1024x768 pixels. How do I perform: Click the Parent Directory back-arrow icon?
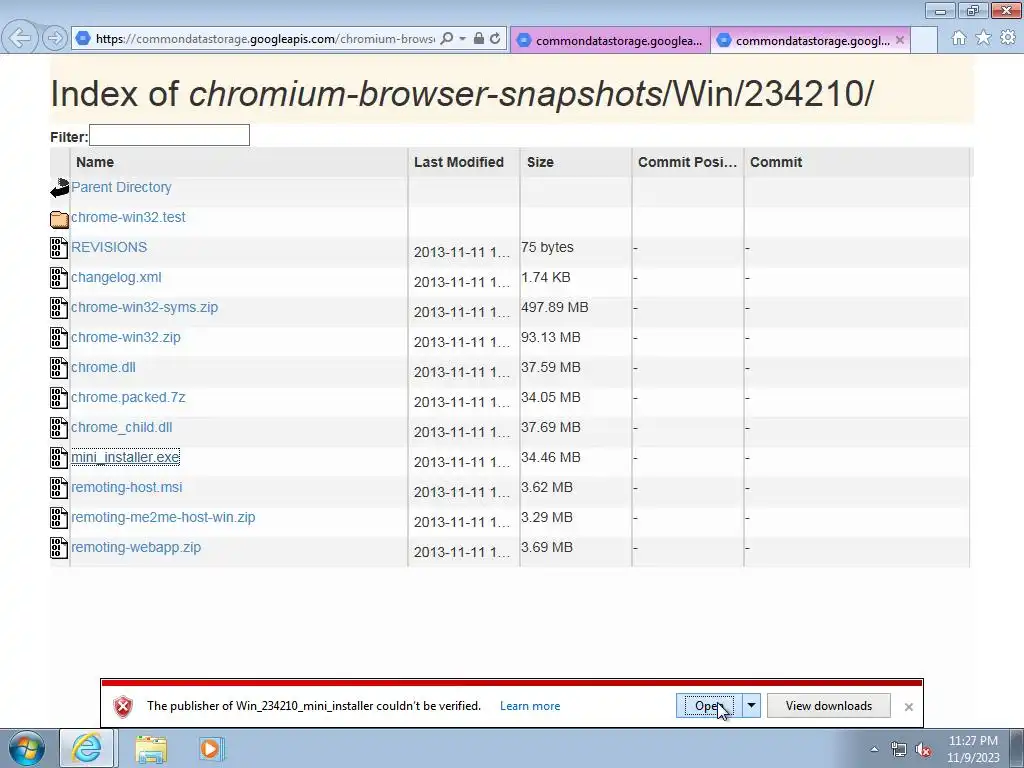point(59,188)
